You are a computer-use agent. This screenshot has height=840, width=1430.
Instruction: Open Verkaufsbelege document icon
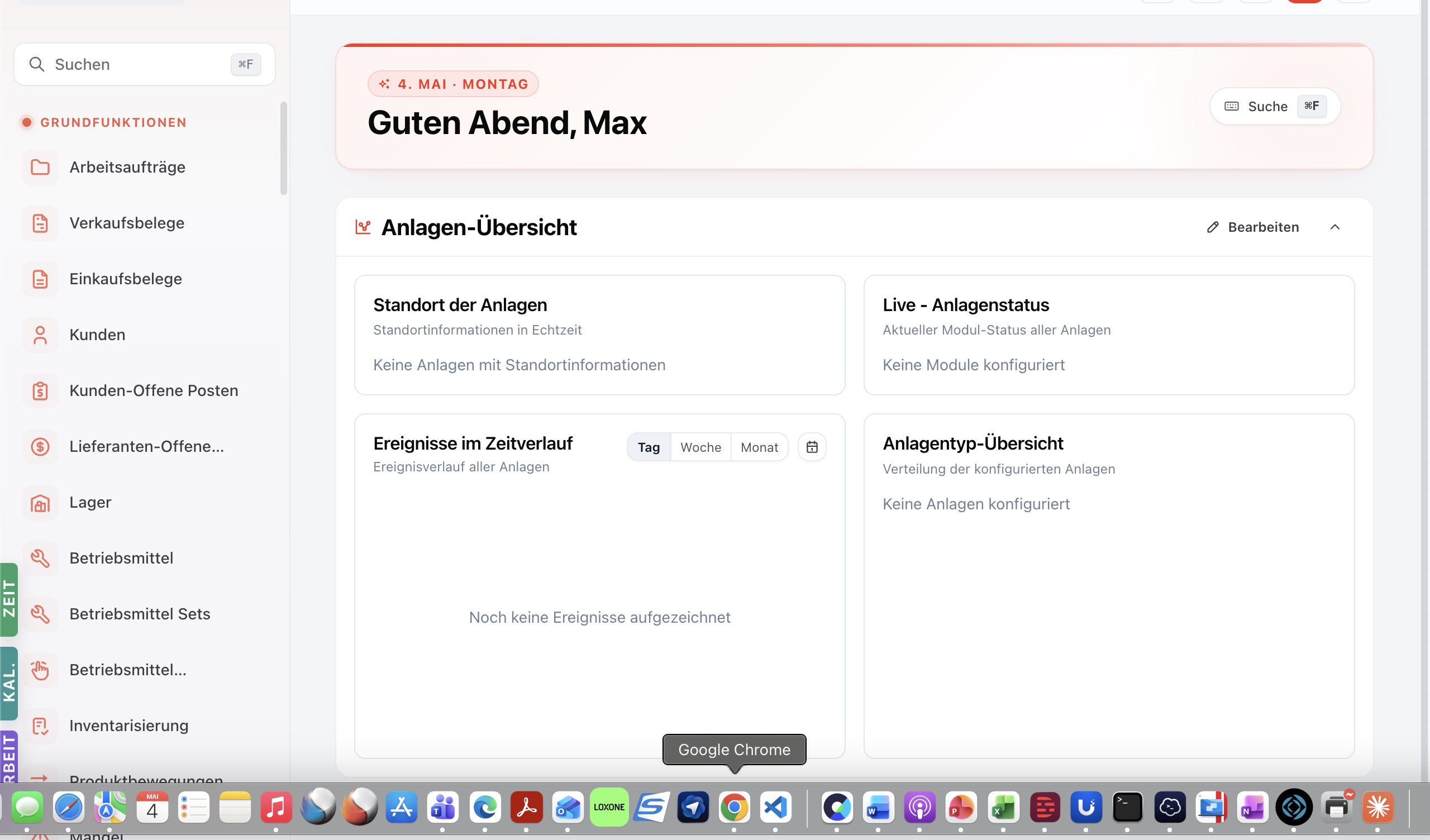point(40,223)
